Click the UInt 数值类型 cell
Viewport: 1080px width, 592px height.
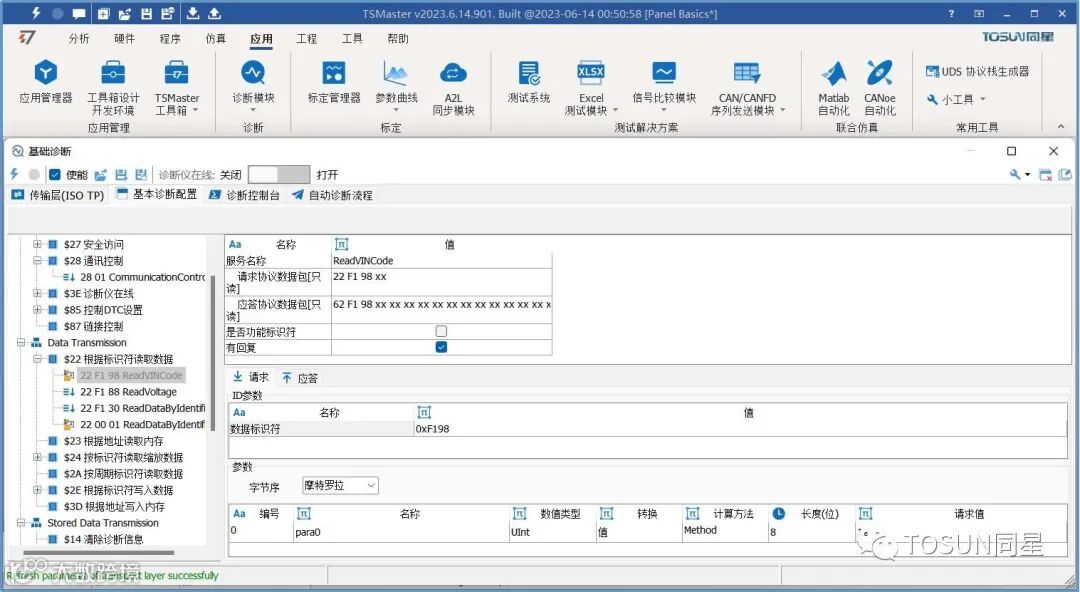(x=552, y=532)
